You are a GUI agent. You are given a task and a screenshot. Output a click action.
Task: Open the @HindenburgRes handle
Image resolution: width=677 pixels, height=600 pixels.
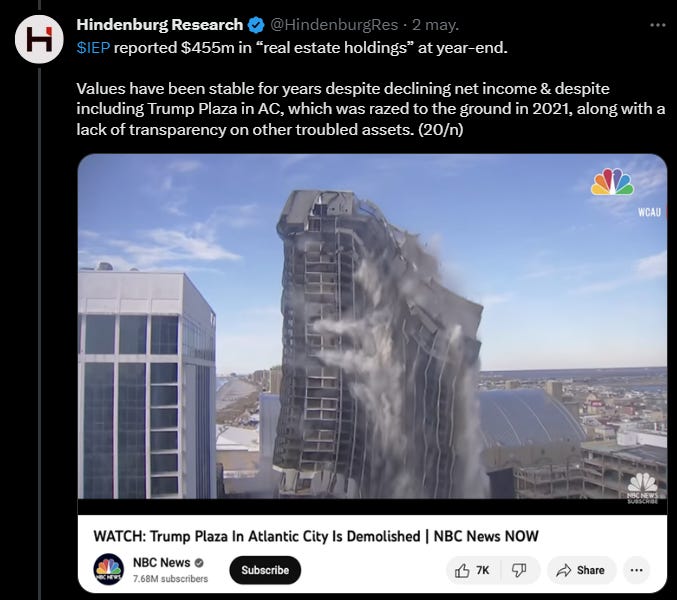[x=334, y=25]
